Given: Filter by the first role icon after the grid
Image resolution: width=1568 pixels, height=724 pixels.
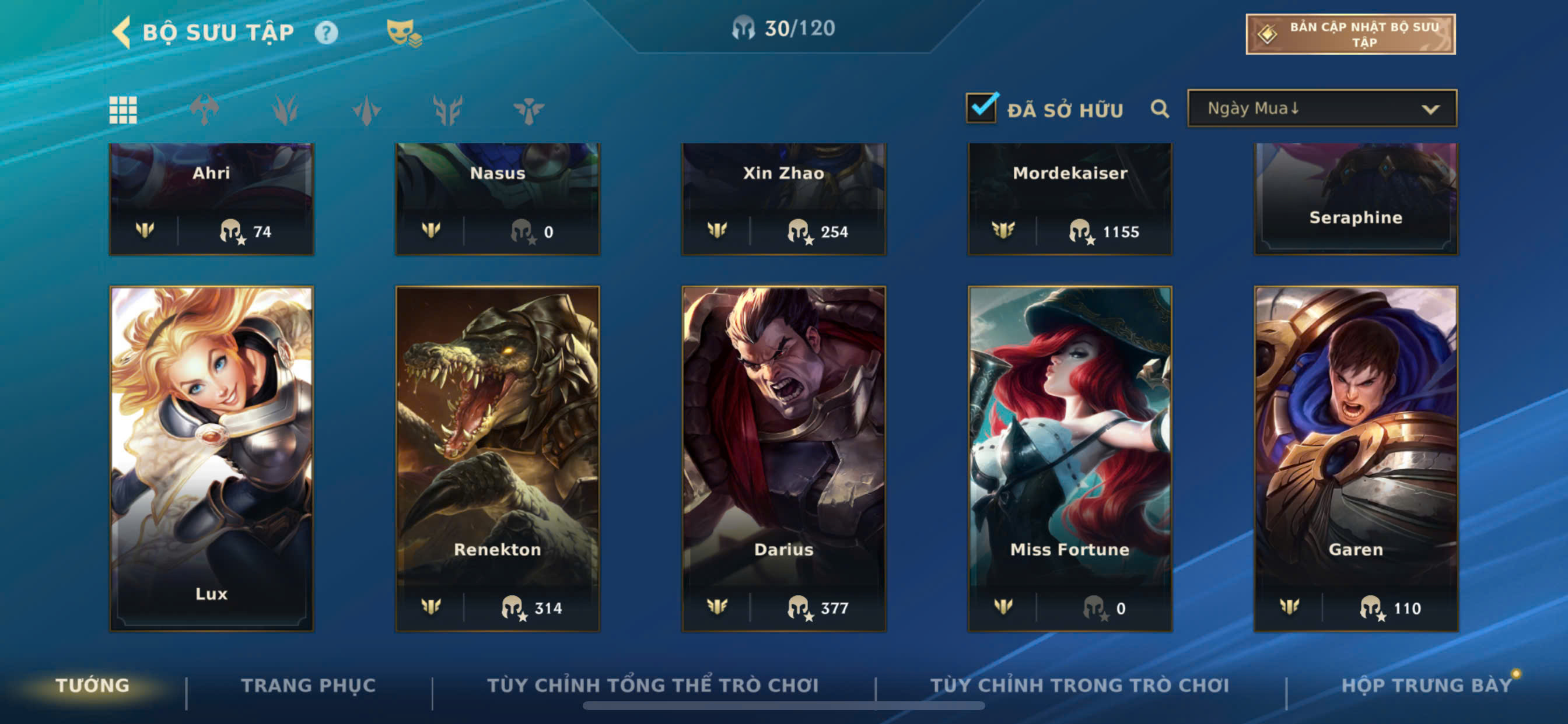Looking at the screenshot, I should (205, 110).
